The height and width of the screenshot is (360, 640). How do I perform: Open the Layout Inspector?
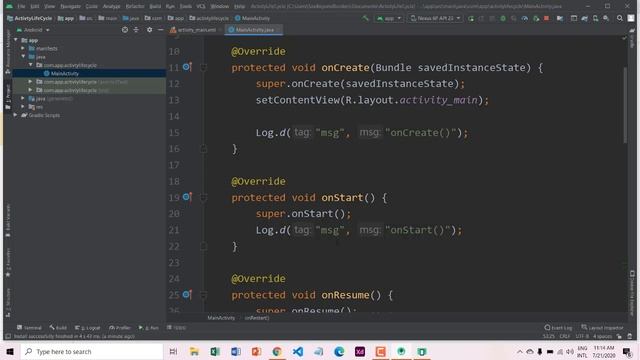pyautogui.click(x=602, y=328)
